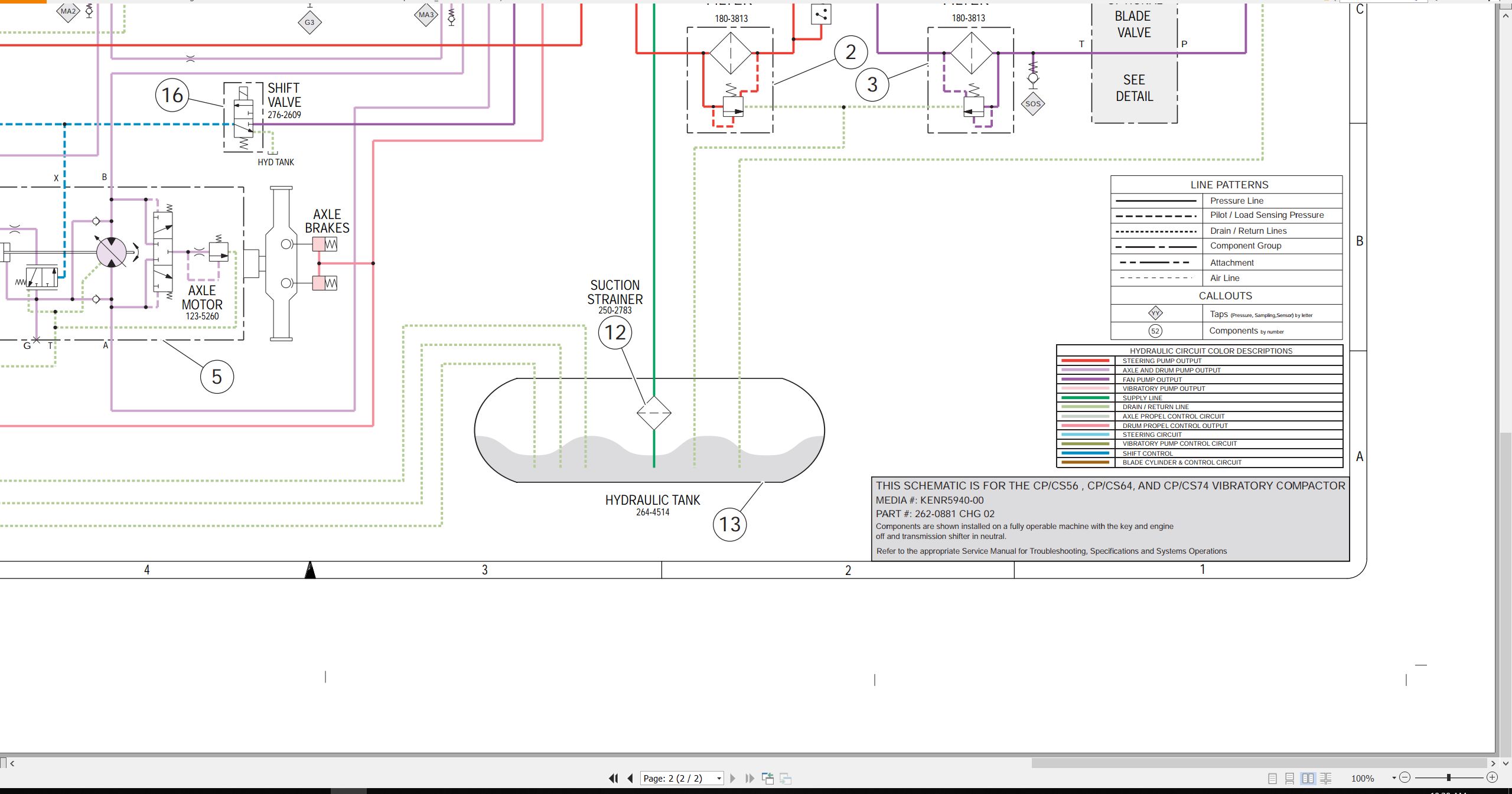This screenshot has height=794, width=1512.
Task: Go to previous page arrow
Action: coord(630,778)
